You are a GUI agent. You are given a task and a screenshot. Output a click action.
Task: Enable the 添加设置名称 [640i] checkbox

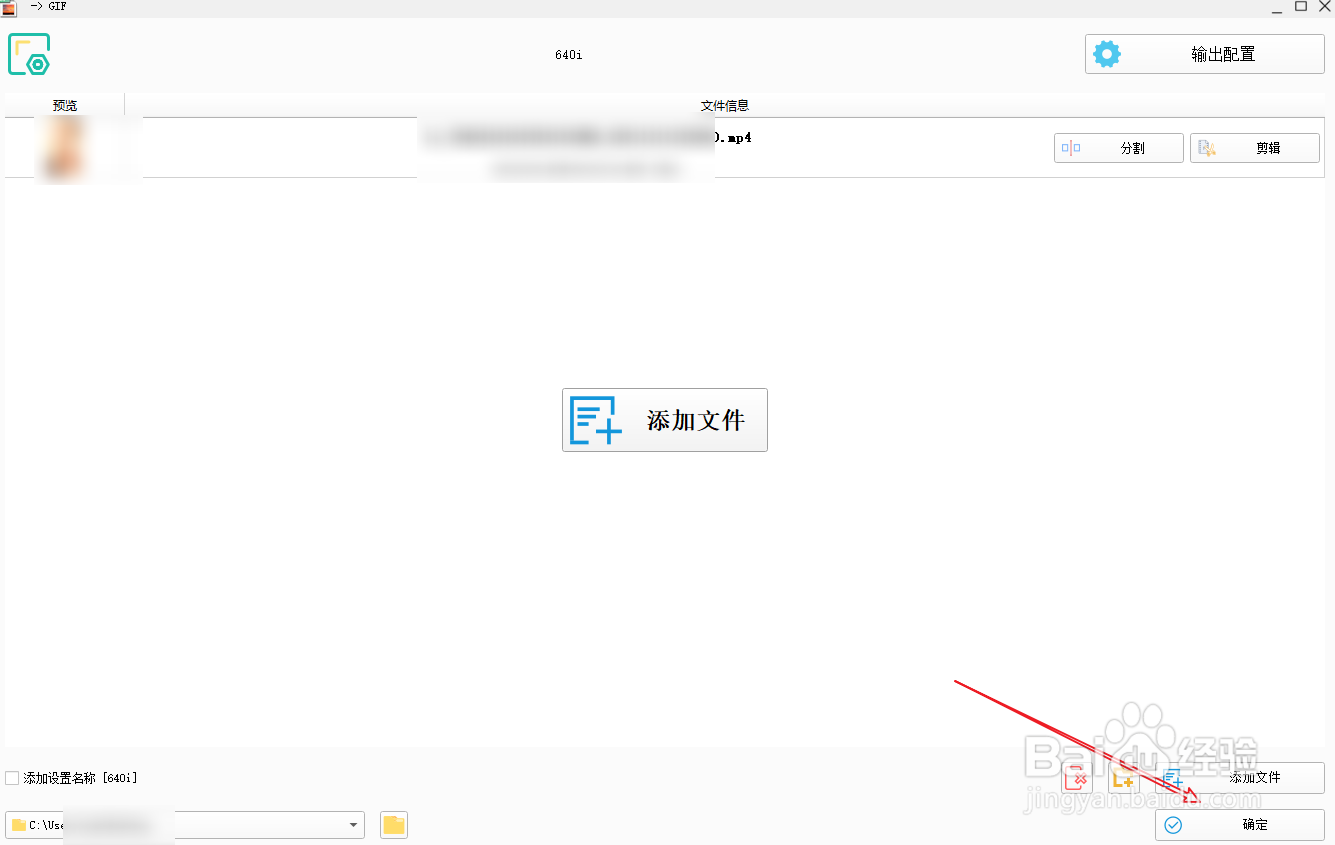point(11,777)
